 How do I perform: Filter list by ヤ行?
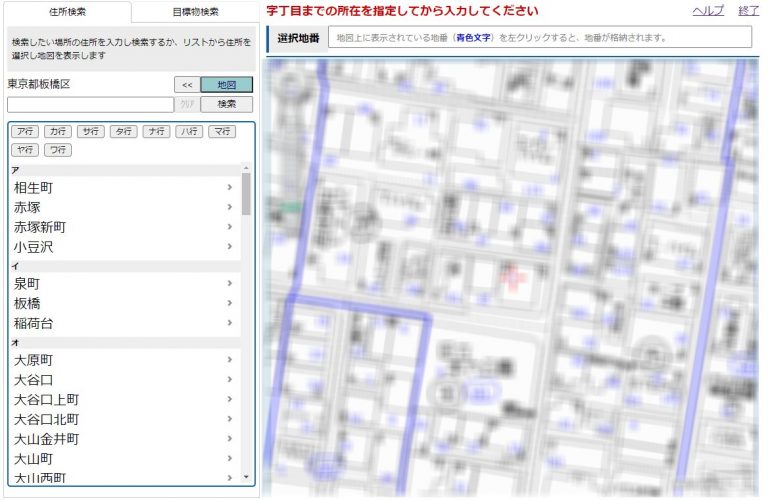tap(25, 150)
